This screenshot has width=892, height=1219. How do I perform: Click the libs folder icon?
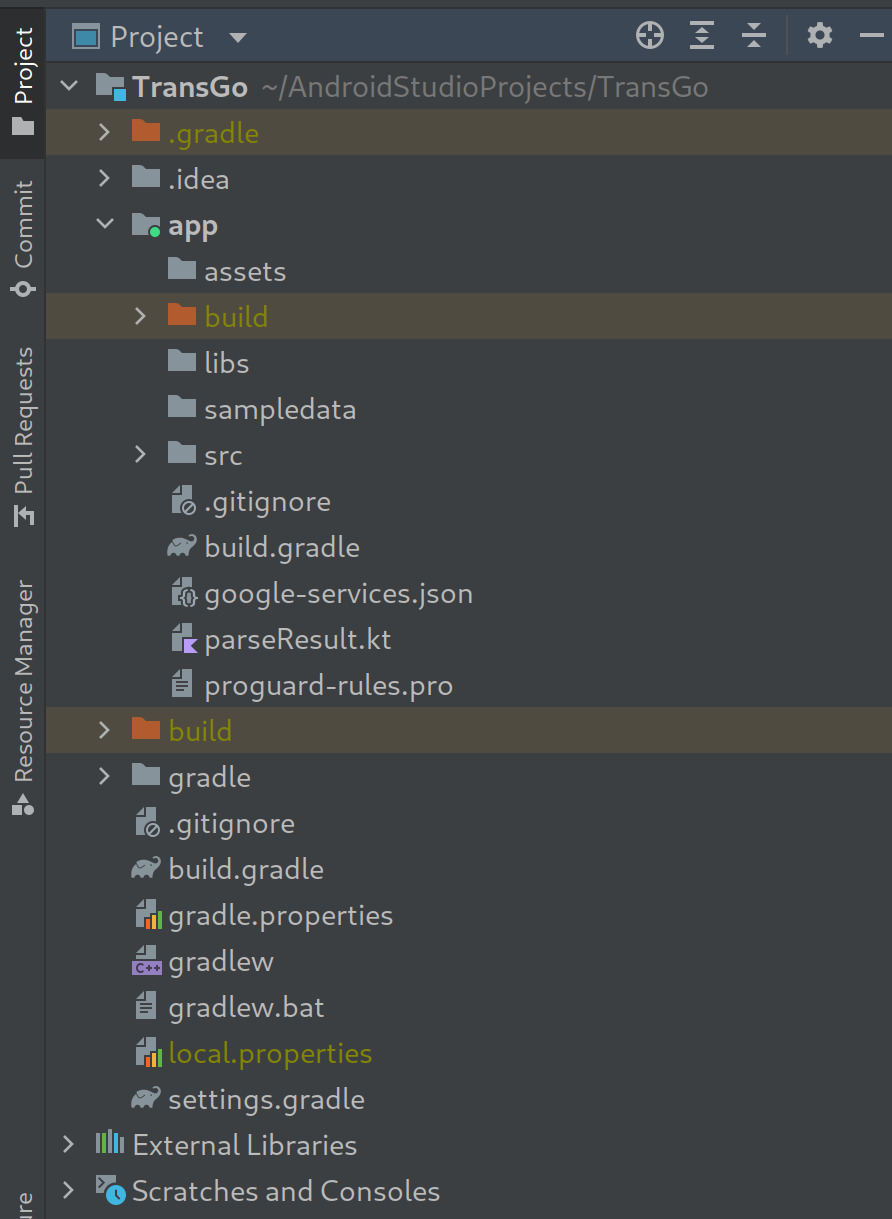(x=182, y=362)
